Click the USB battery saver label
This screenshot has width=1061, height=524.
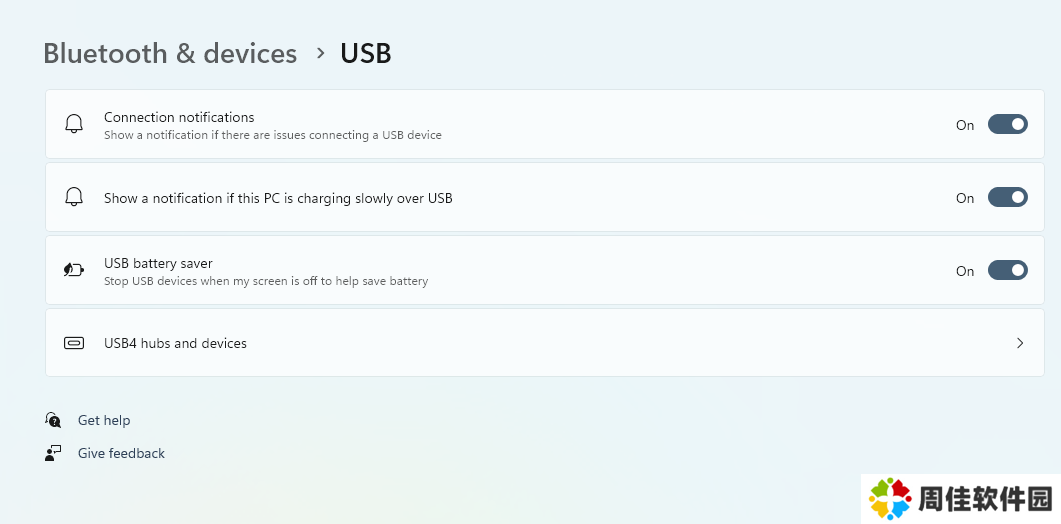click(158, 263)
